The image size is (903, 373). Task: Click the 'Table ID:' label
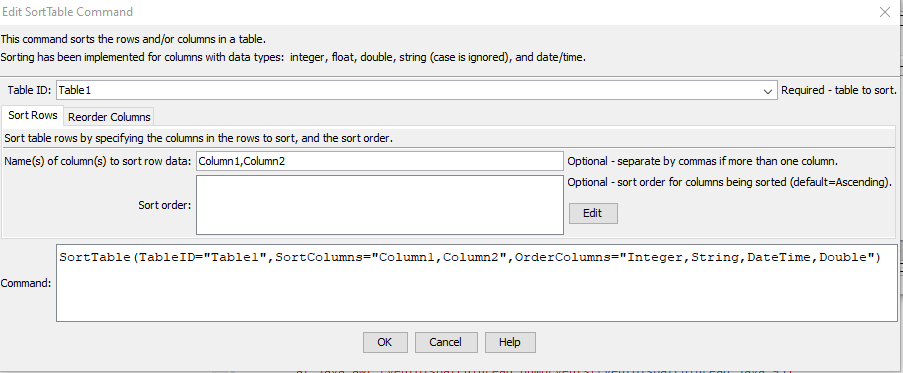pos(29,90)
